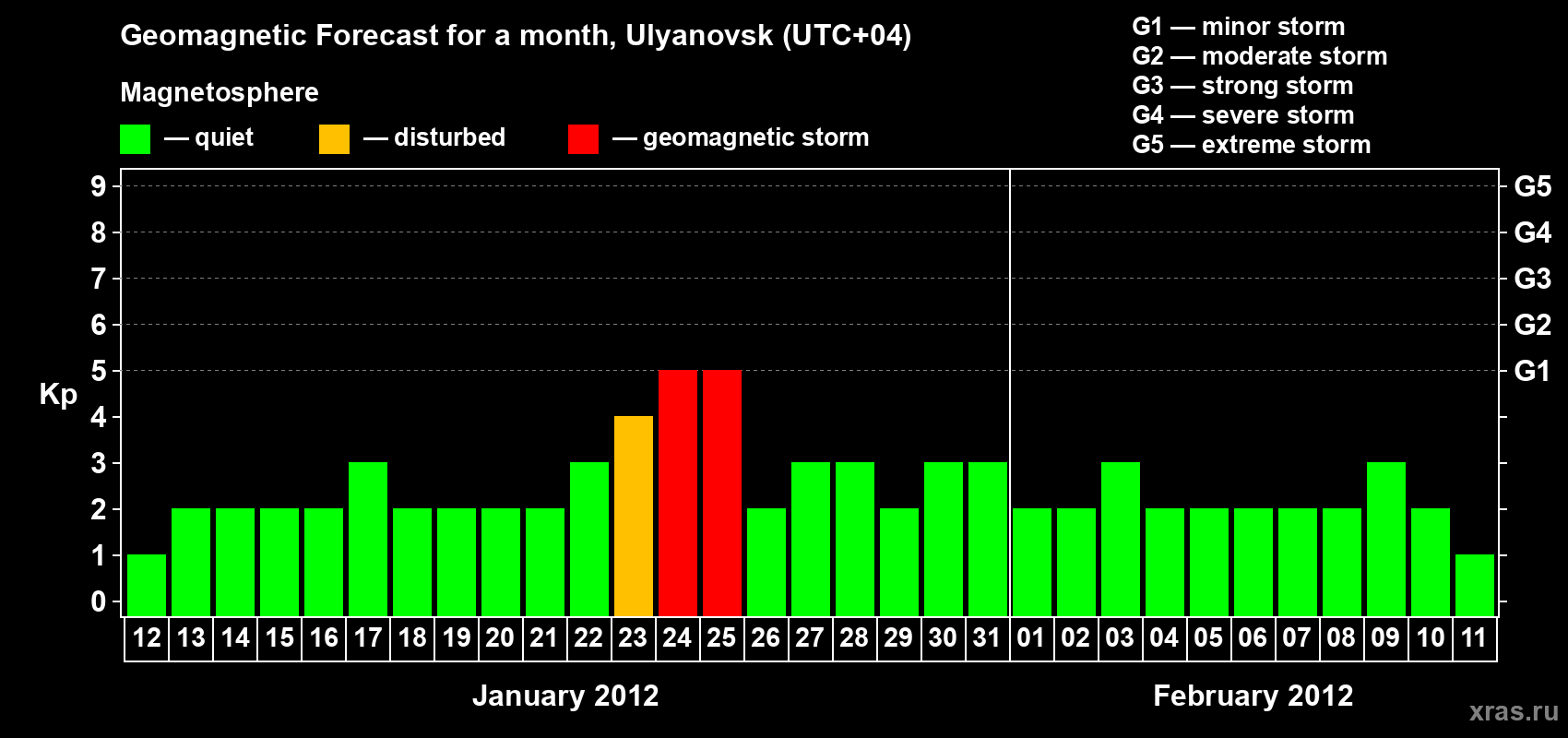Click the date label 23
Viewport: 1568px width, 738px height.
click(633, 637)
